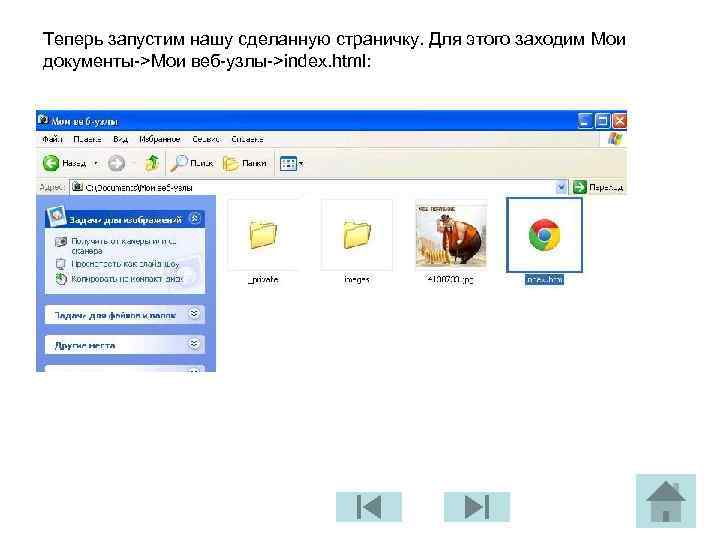This screenshot has width=720, height=540.
Task: Minimize the explorer window
Action: [585, 121]
